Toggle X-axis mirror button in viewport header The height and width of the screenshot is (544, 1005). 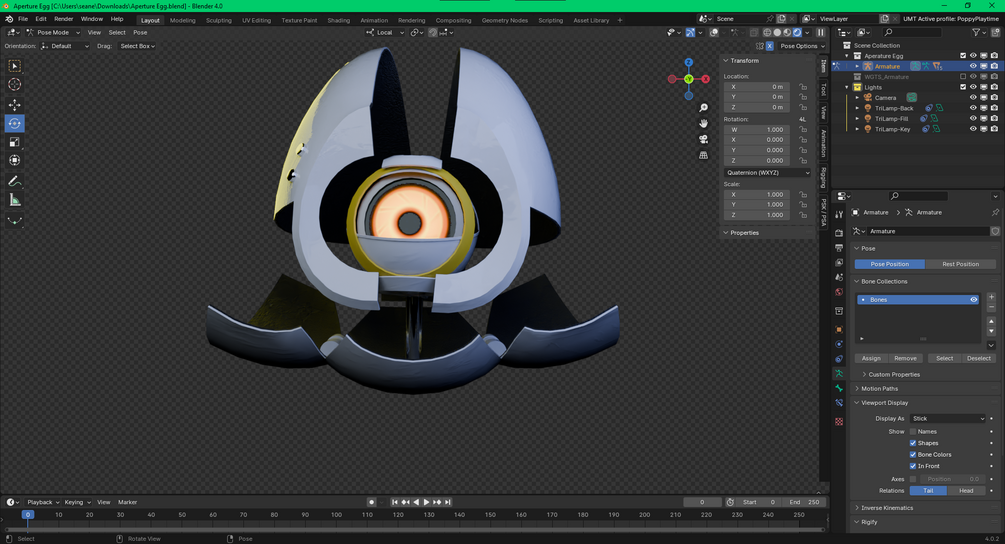tap(769, 46)
